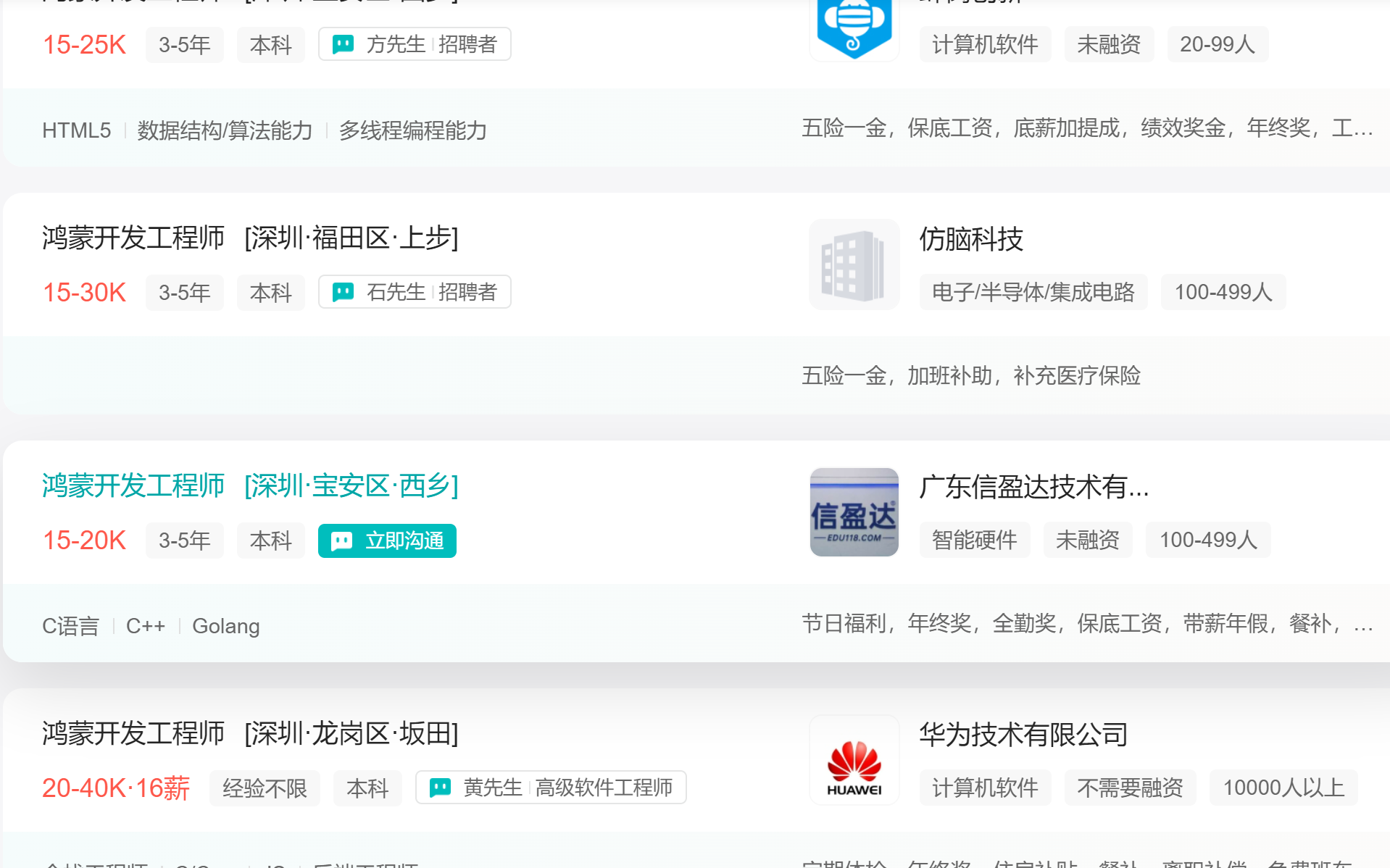Image resolution: width=1390 pixels, height=868 pixels.
Task: Contact recruiter 方先生 招聘者
Action: point(415,44)
